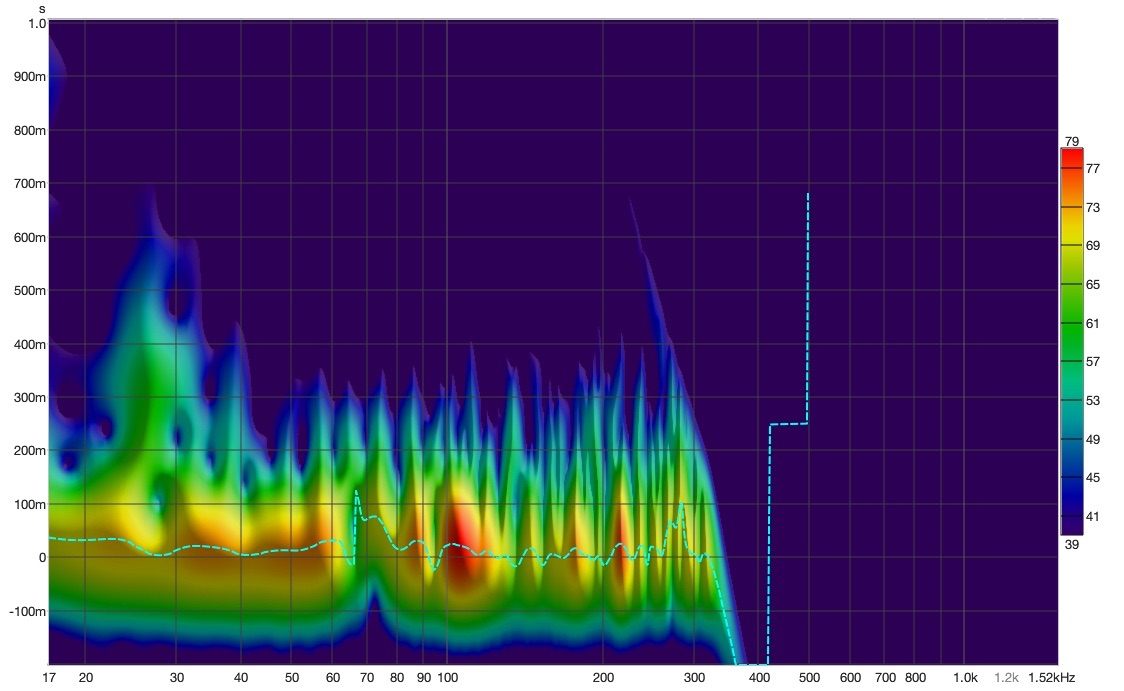Click the 1.52kHz end label on the frequency axis
This screenshot has height=691, width=1124.
pos(1052,678)
